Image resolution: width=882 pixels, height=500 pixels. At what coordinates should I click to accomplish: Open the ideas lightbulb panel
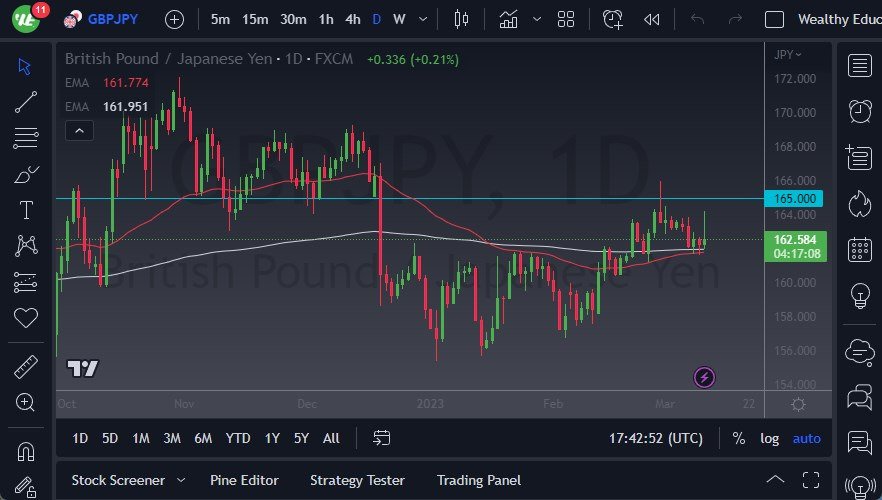pos(858,295)
